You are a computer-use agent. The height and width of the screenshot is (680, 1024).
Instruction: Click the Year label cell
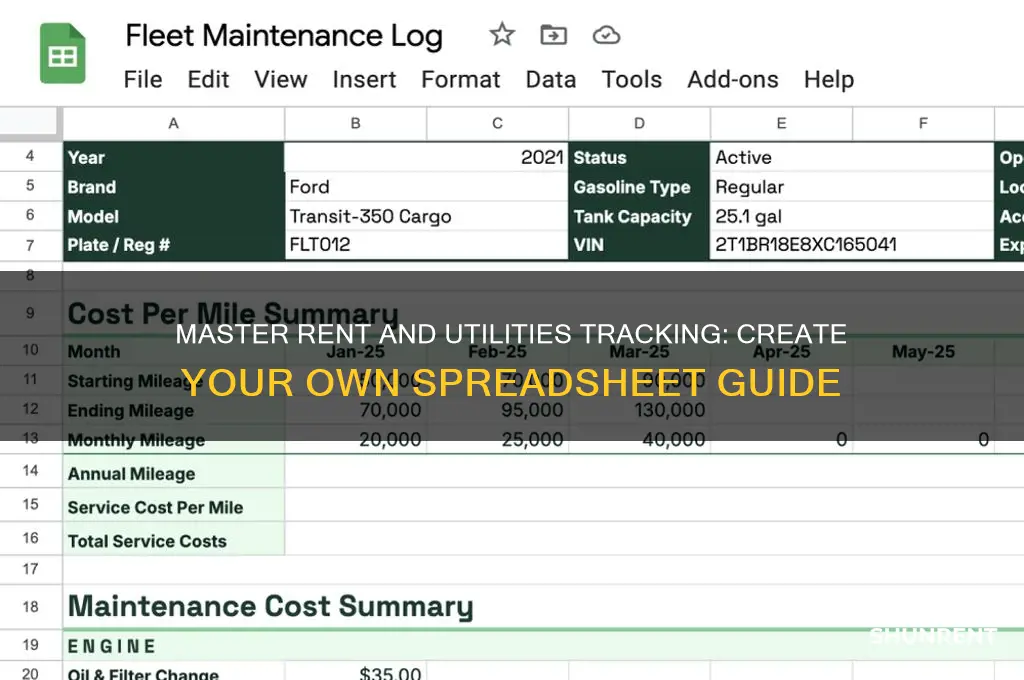(x=174, y=157)
